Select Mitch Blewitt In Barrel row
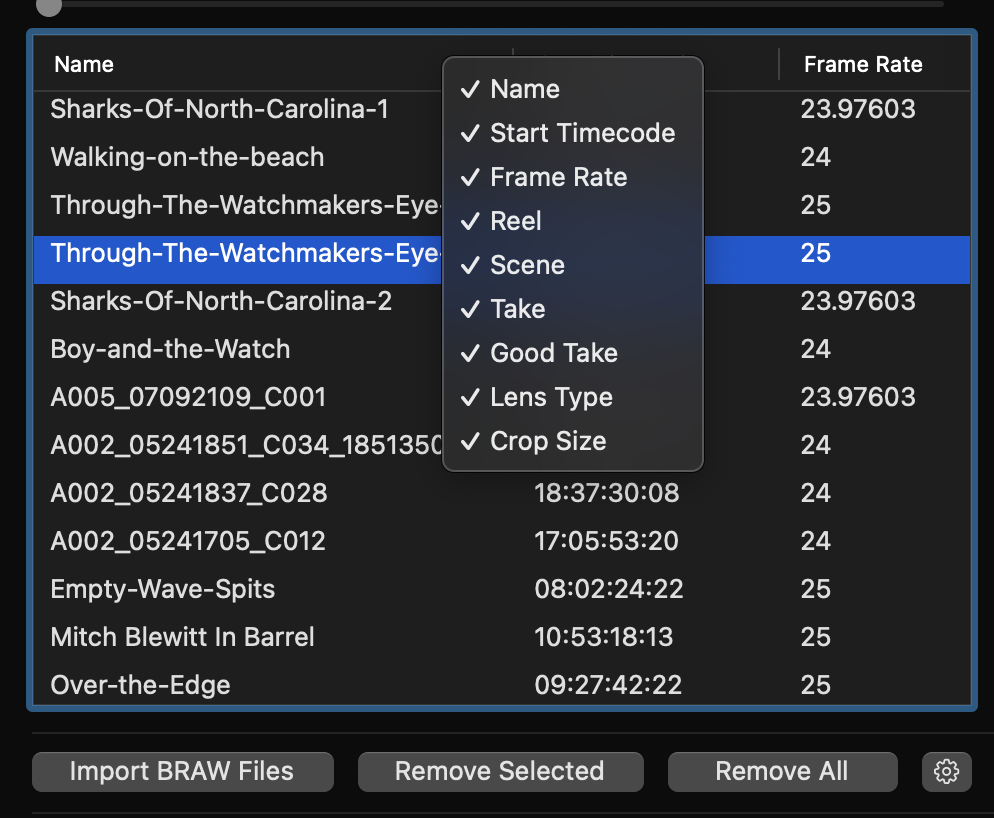The width and height of the screenshot is (994, 818). click(x=182, y=637)
